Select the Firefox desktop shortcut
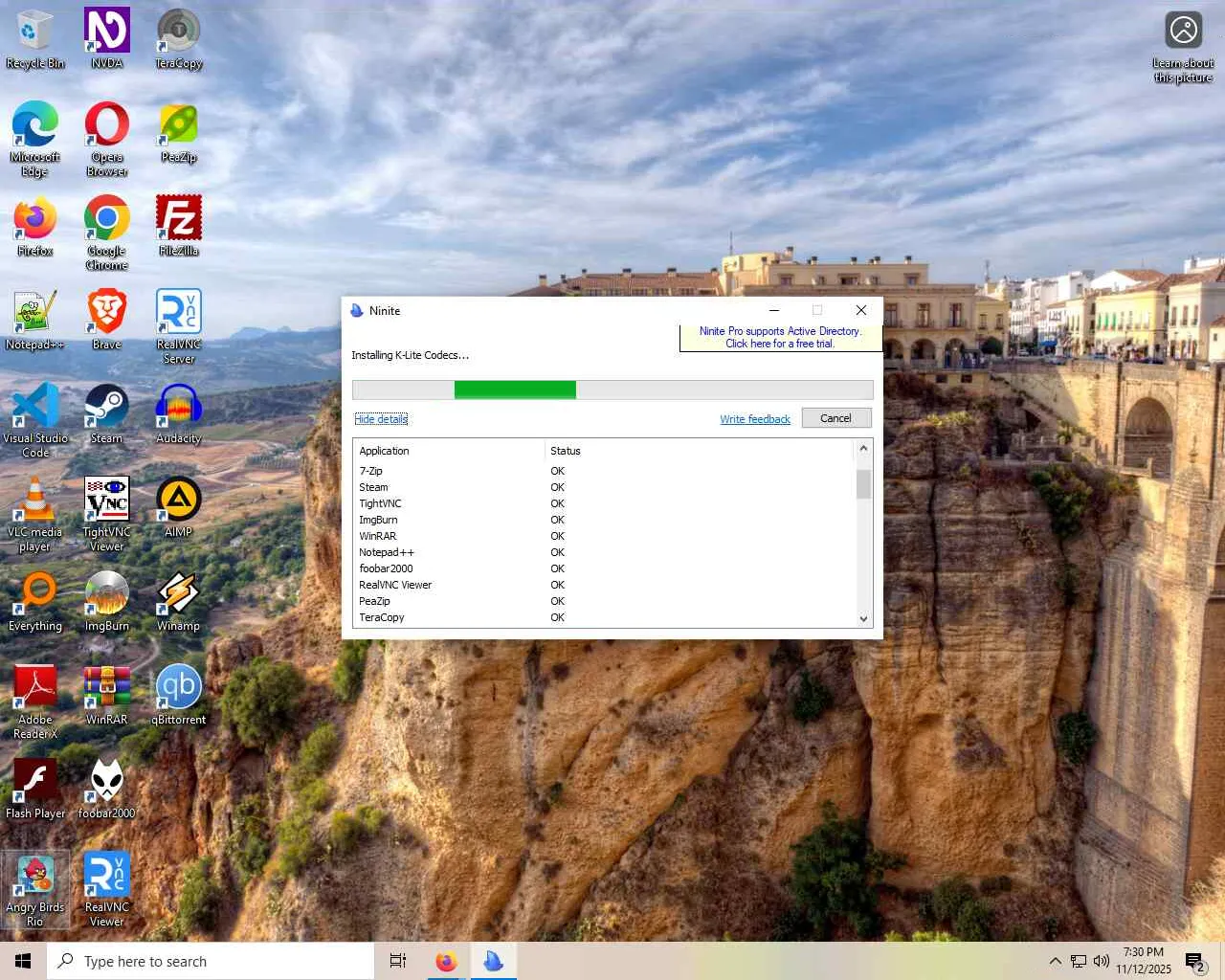 coord(35,227)
